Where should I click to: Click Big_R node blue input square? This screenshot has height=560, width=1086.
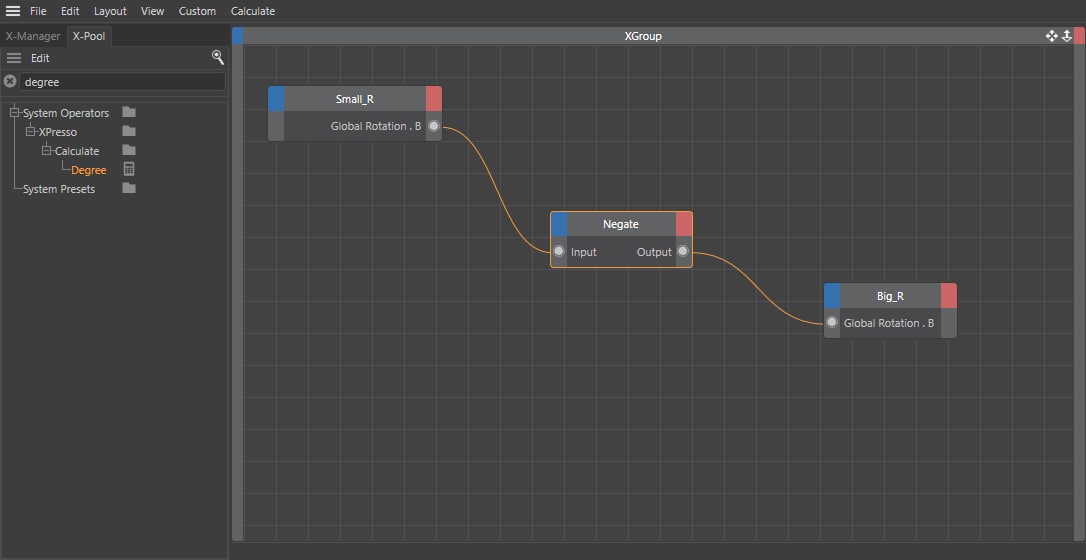(833, 296)
